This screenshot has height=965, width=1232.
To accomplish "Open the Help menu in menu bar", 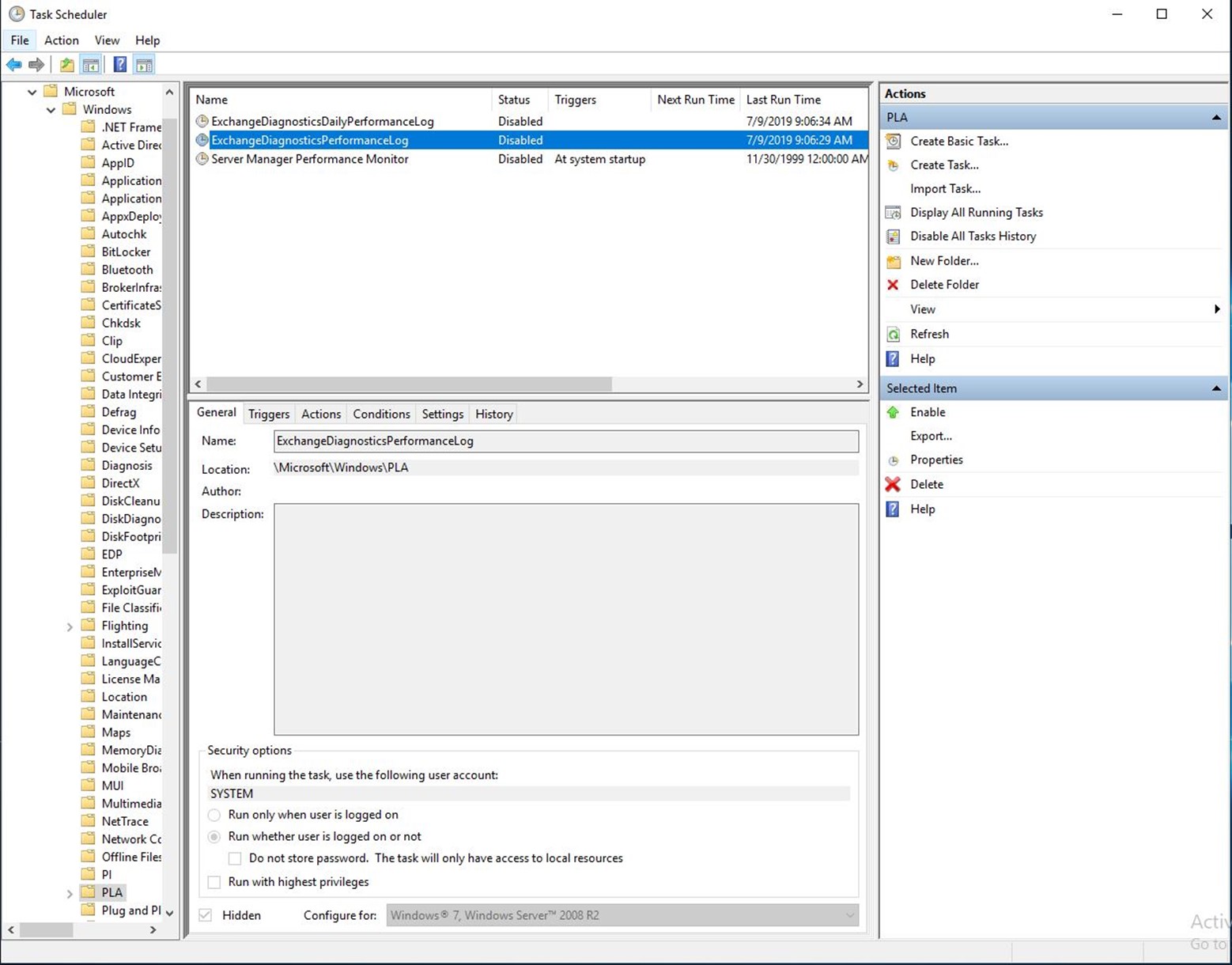I will coord(147,40).
